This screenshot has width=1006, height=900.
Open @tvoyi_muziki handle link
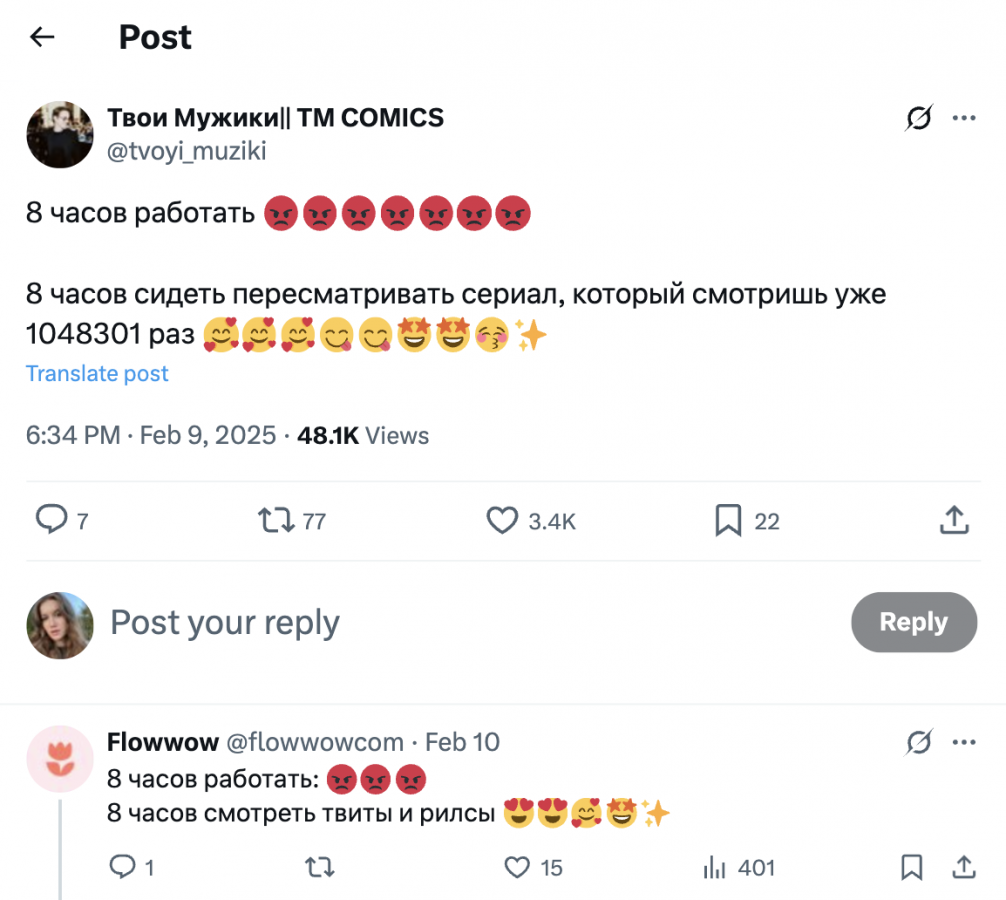[x=187, y=150]
